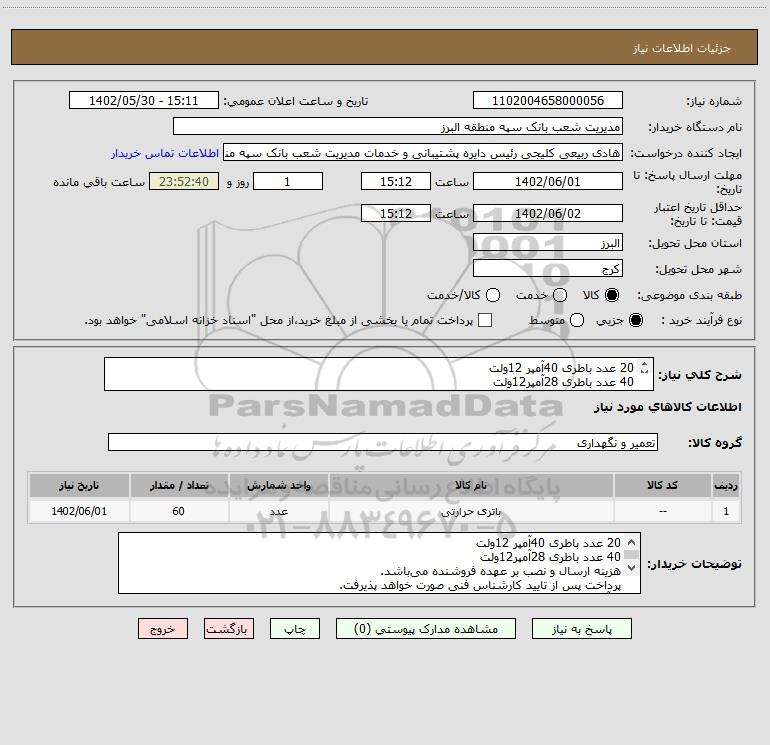
Task: Select the خدمت radio option
Action: [560, 295]
